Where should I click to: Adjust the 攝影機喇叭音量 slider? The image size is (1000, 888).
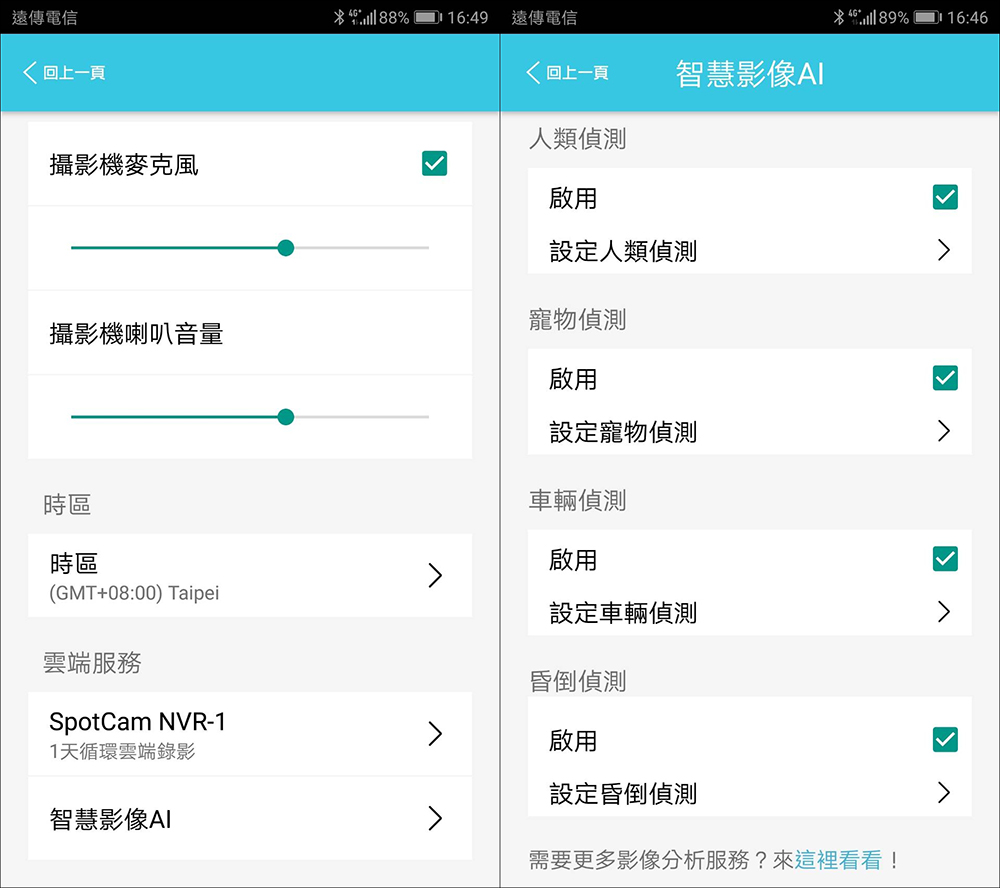pos(250,417)
